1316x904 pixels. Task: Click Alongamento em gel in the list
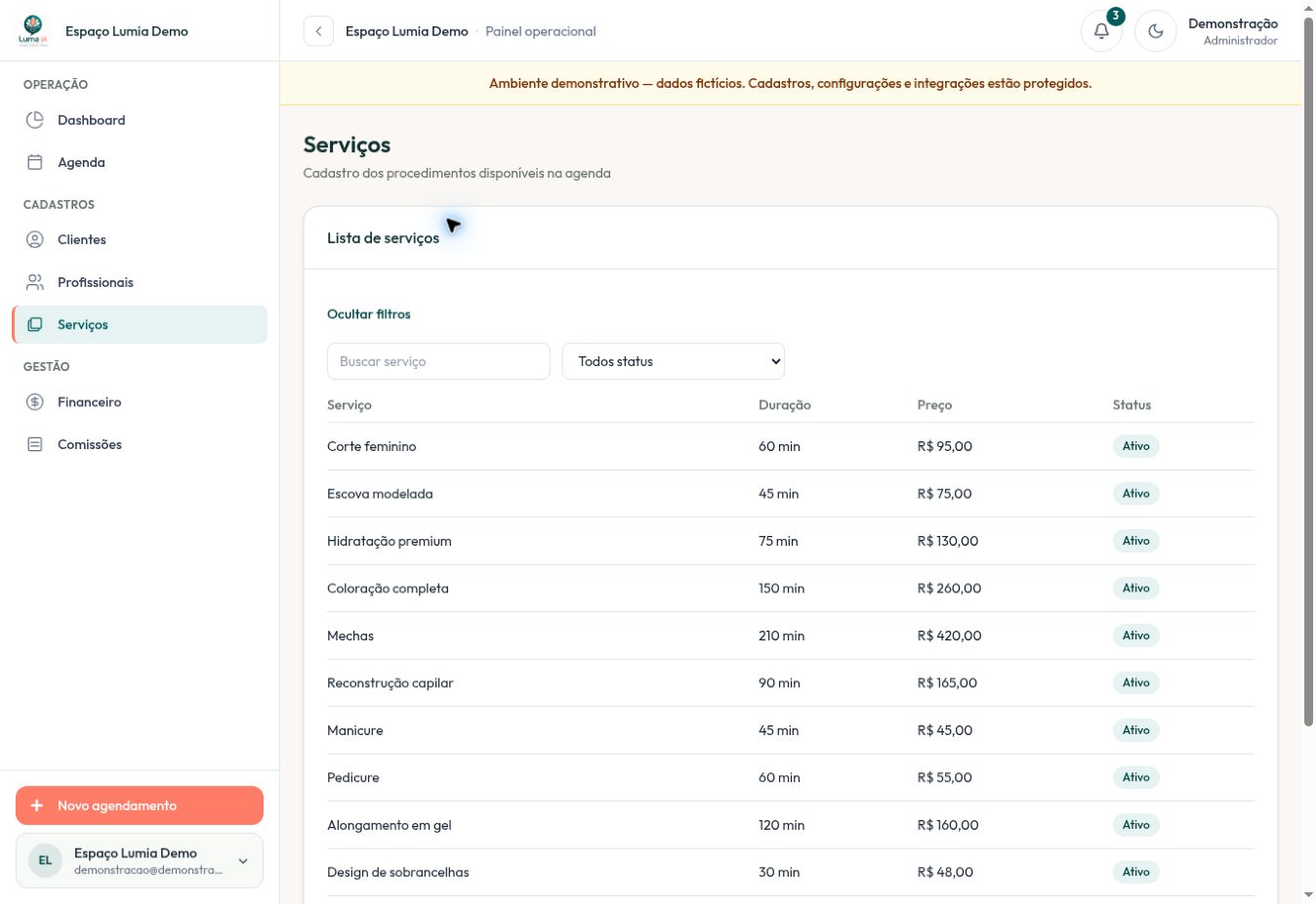pos(390,825)
